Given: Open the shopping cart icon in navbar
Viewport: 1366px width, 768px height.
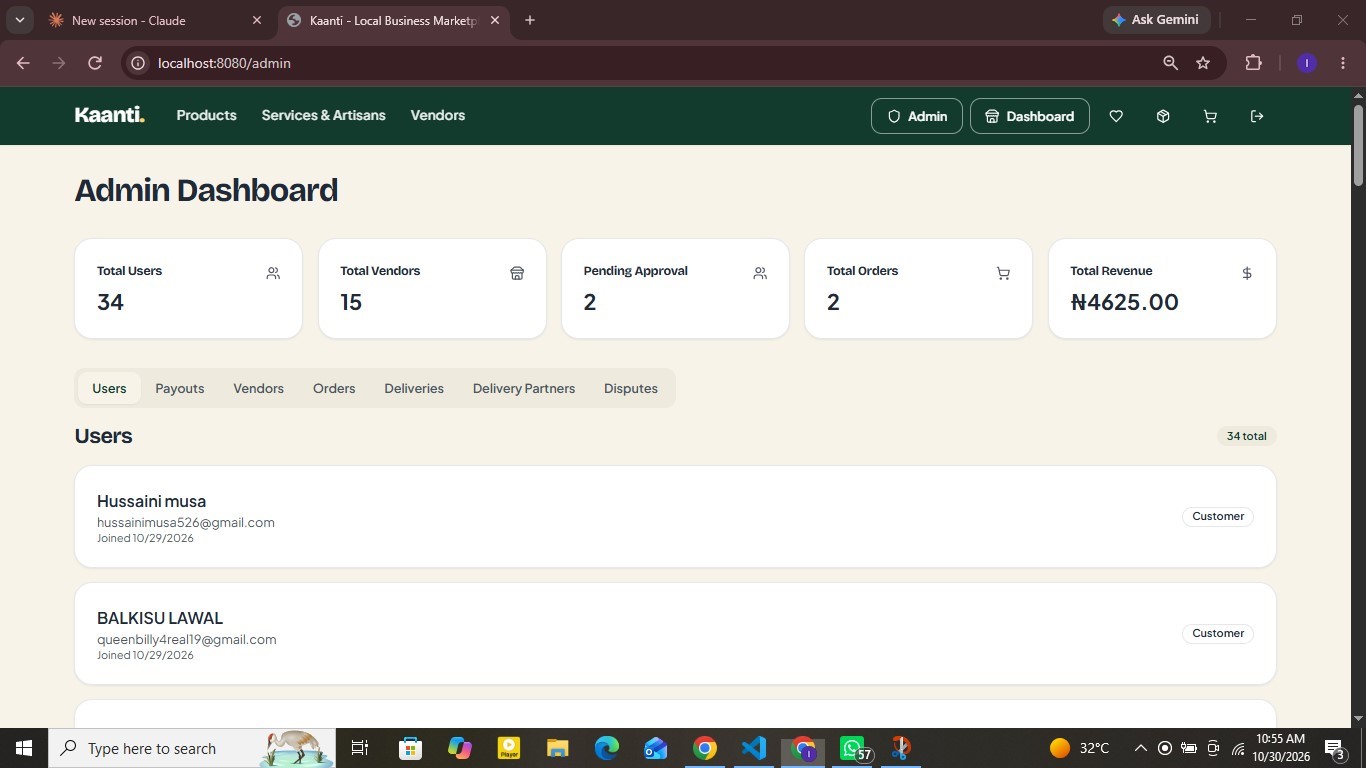Looking at the screenshot, I should point(1210,116).
